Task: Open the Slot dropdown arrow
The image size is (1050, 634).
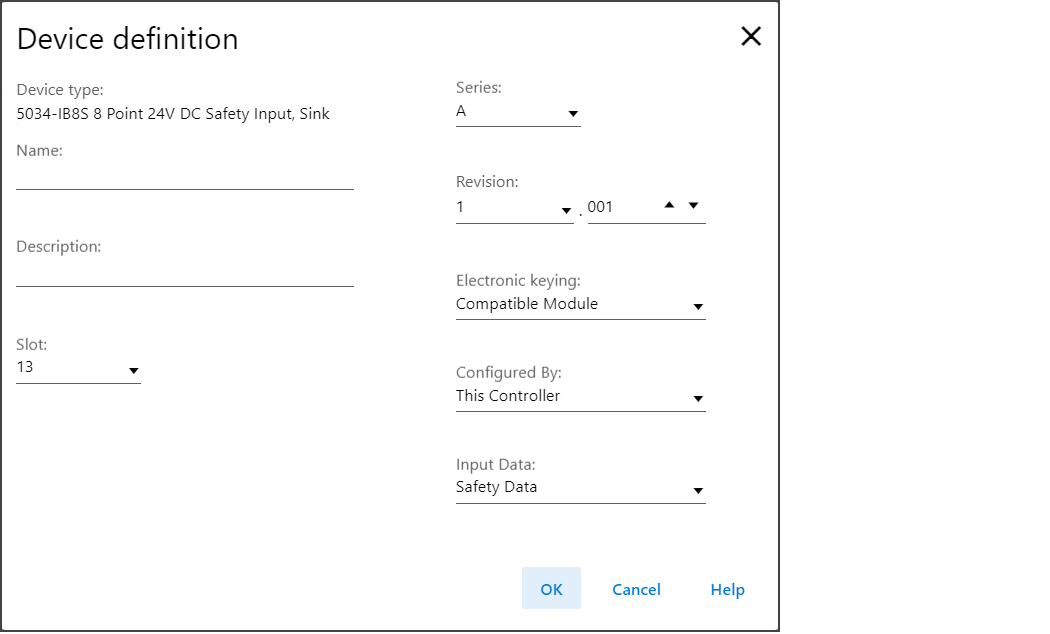Action: (x=133, y=371)
